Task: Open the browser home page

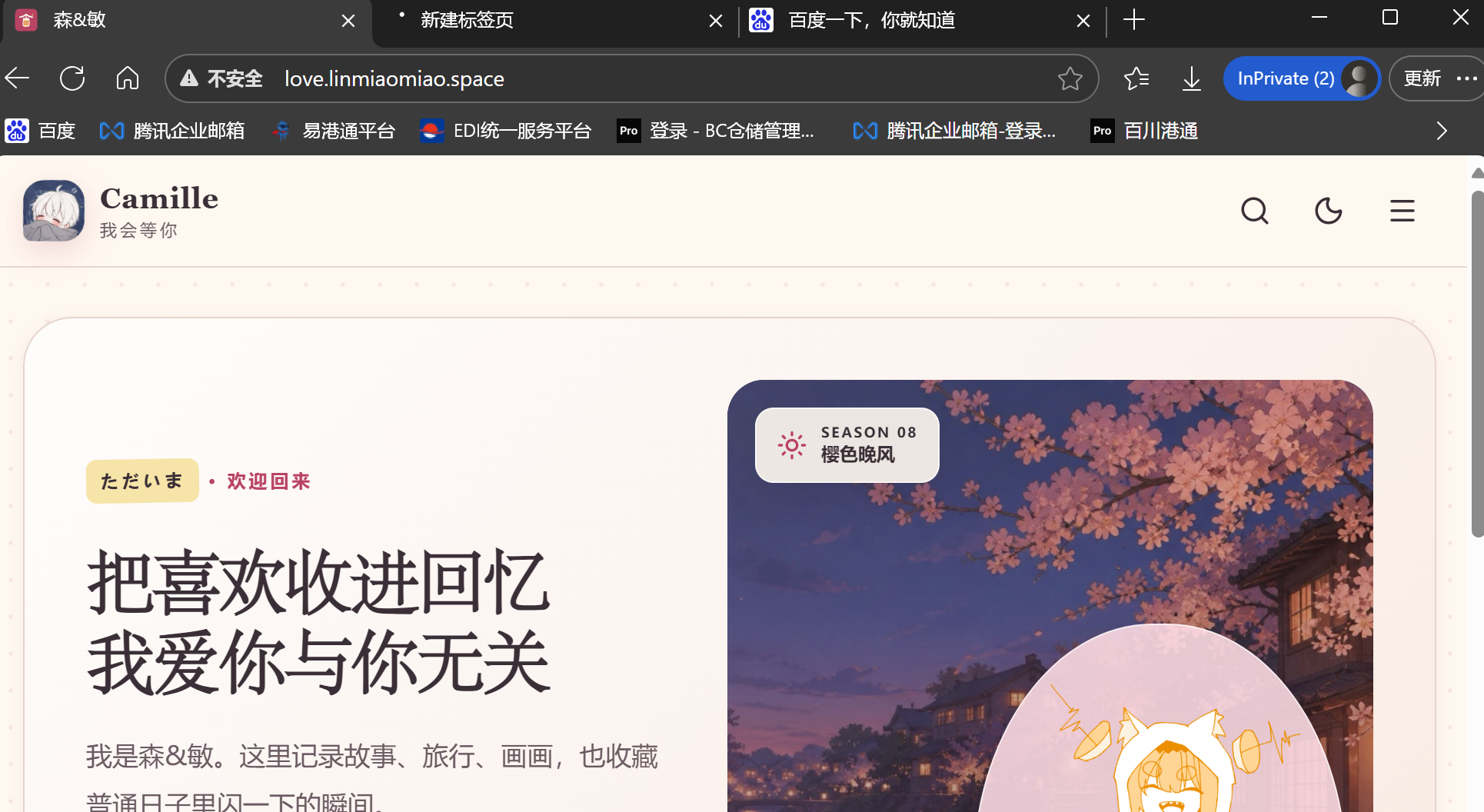Action: [x=128, y=78]
